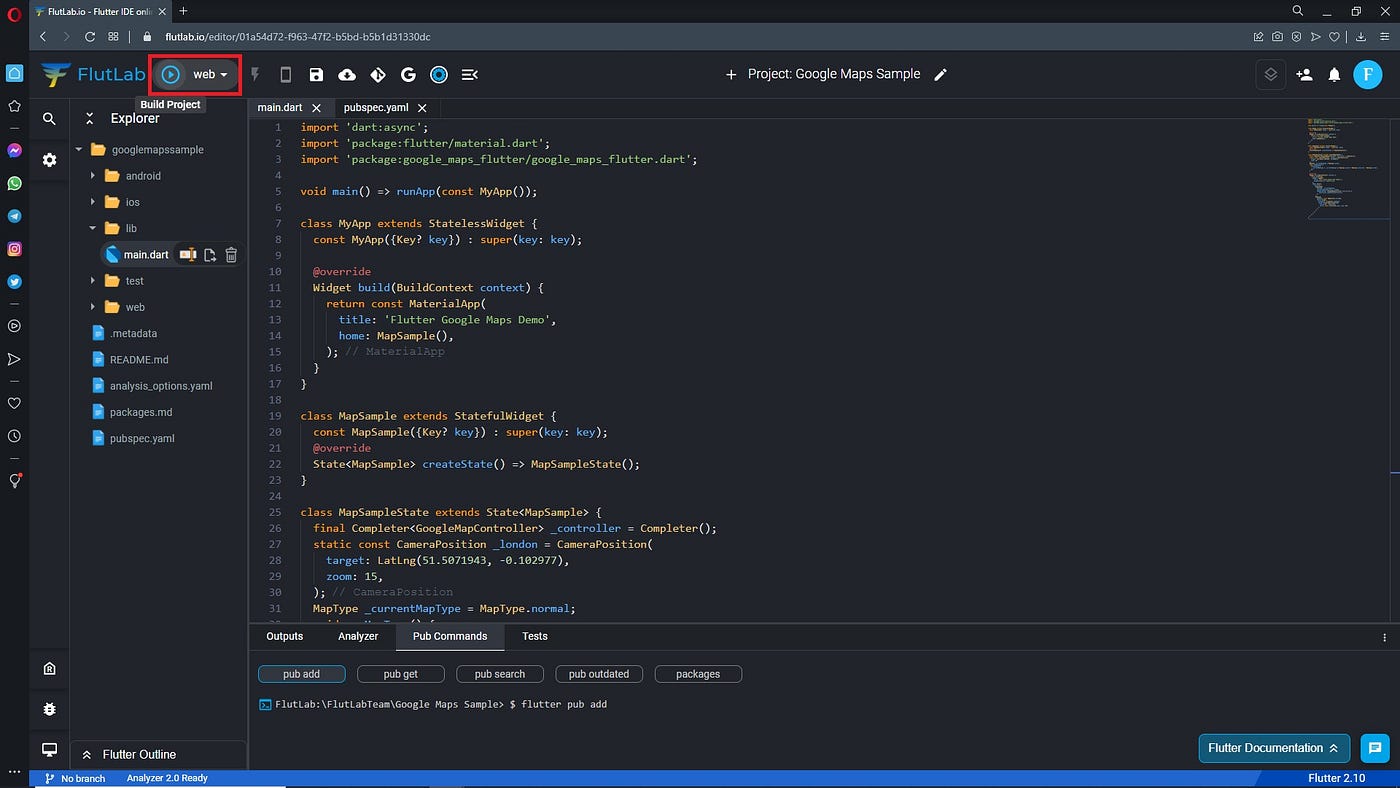This screenshot has width=1400, height=788.
Task: Collapse the lib folder
Action: (x=93, y=228)
